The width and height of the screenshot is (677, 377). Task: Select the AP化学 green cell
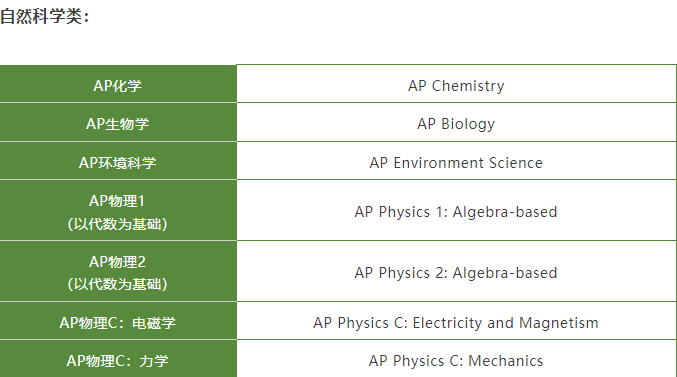tap(118, 84)
